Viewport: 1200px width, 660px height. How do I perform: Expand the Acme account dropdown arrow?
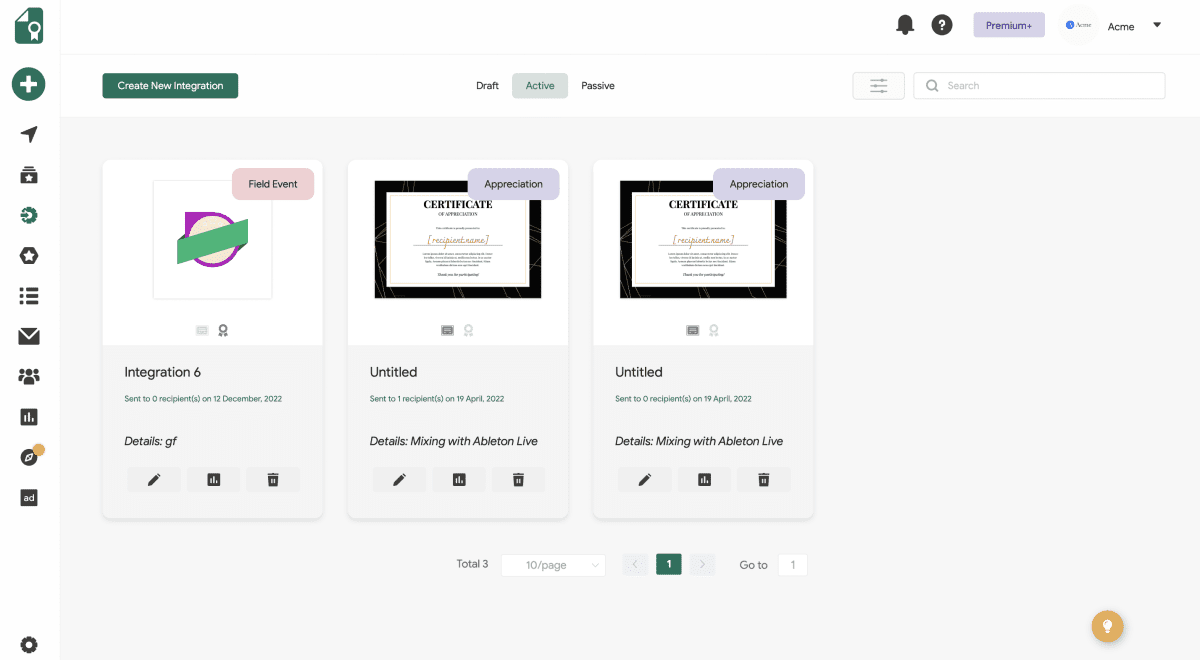pos(1157,26)
